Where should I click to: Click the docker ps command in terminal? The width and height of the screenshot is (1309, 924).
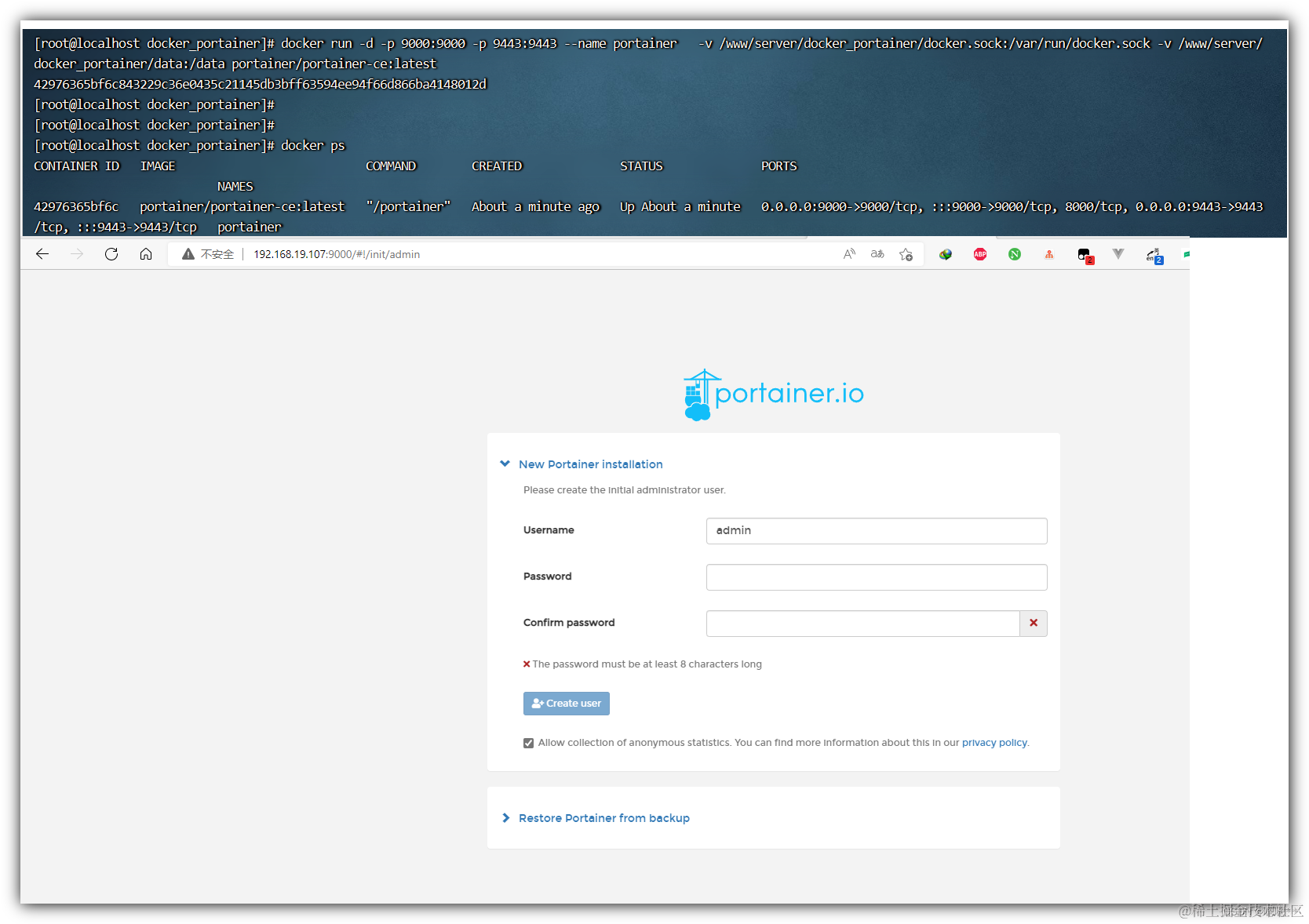click(313, 145)
